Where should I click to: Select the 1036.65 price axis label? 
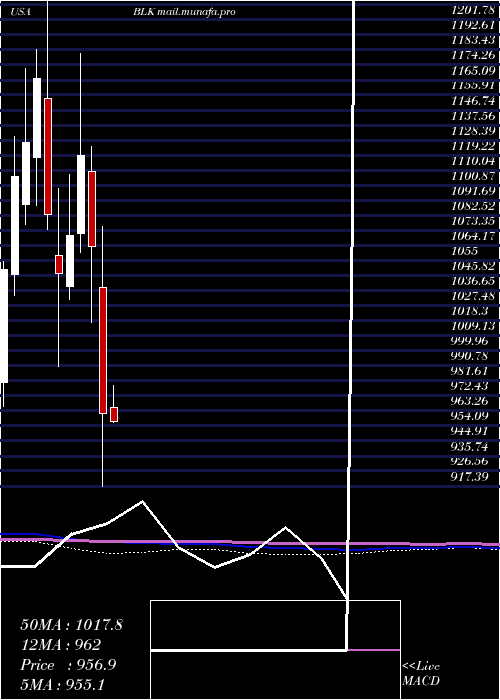click(x=474, y=281)
